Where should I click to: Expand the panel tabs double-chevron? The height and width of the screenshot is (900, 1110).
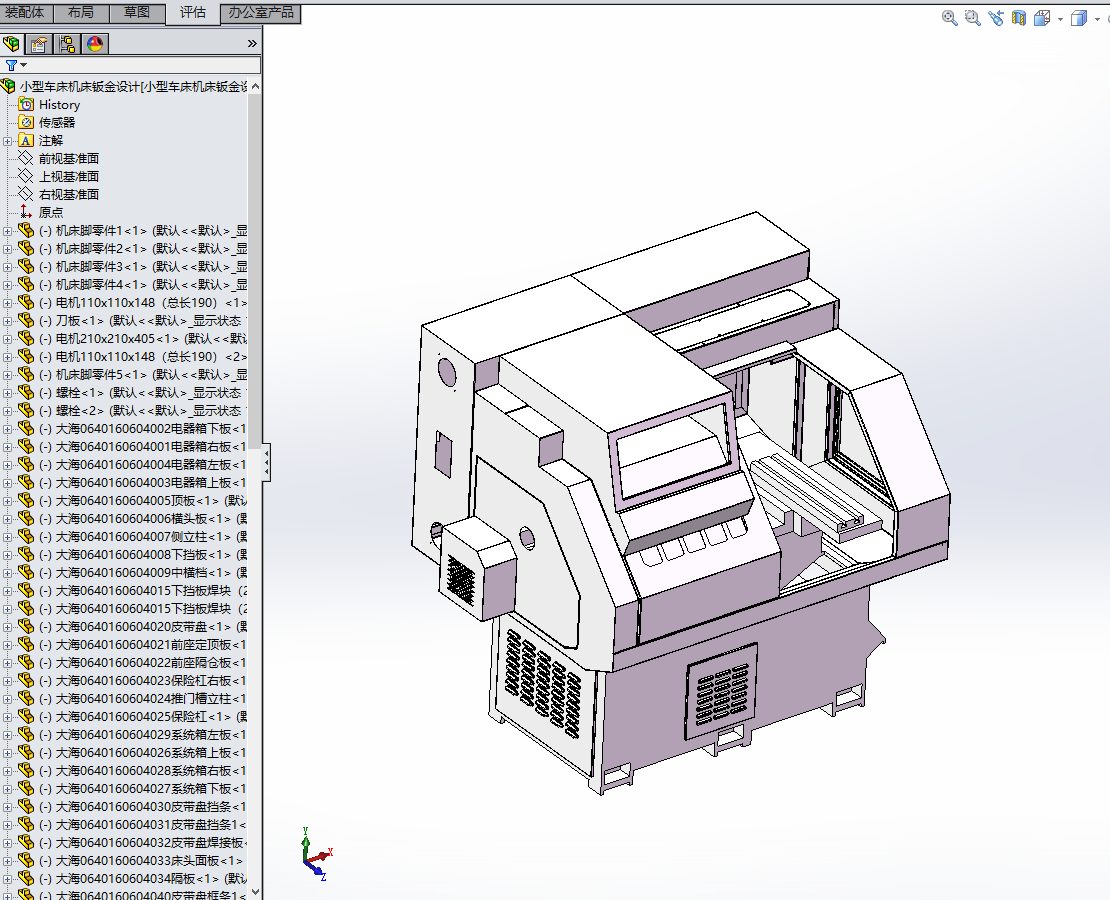tap(252, 44)
